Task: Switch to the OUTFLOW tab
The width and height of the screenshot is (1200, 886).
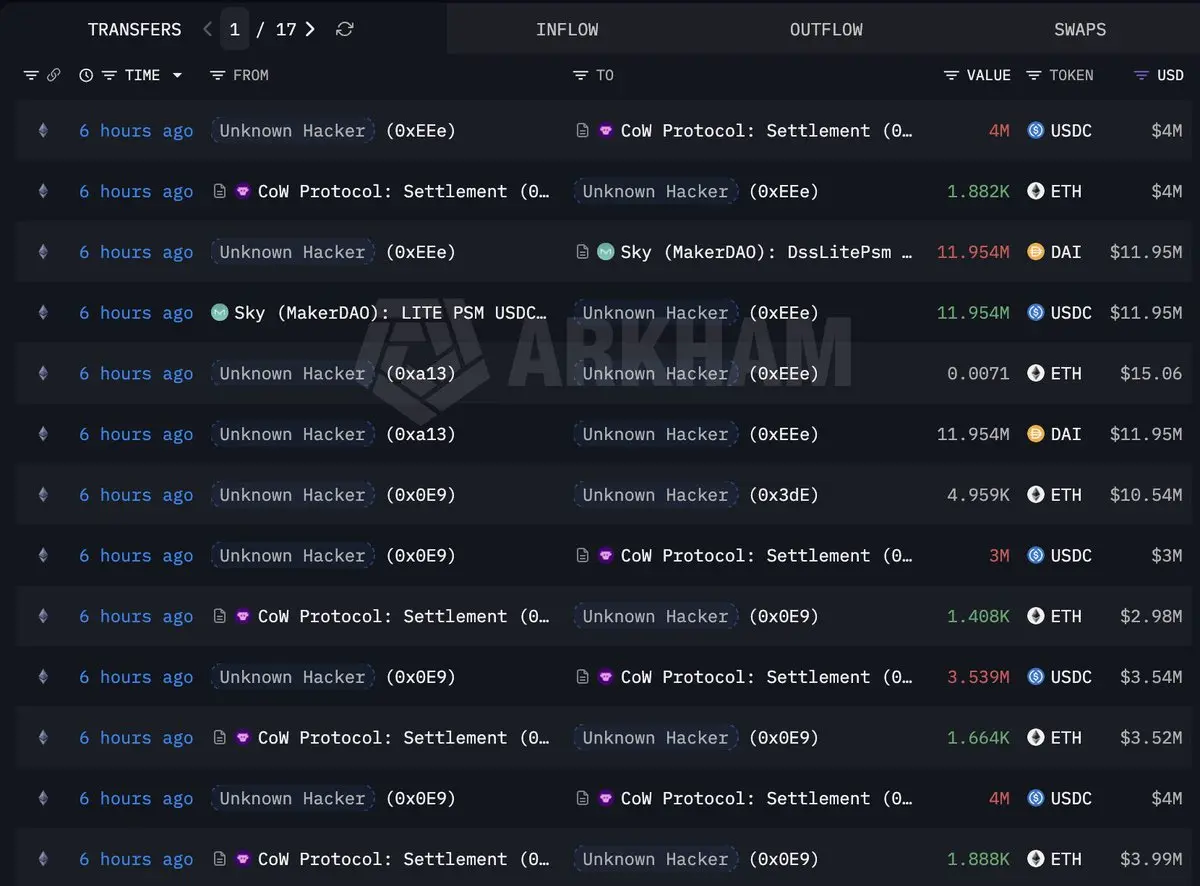Action: 826,29
